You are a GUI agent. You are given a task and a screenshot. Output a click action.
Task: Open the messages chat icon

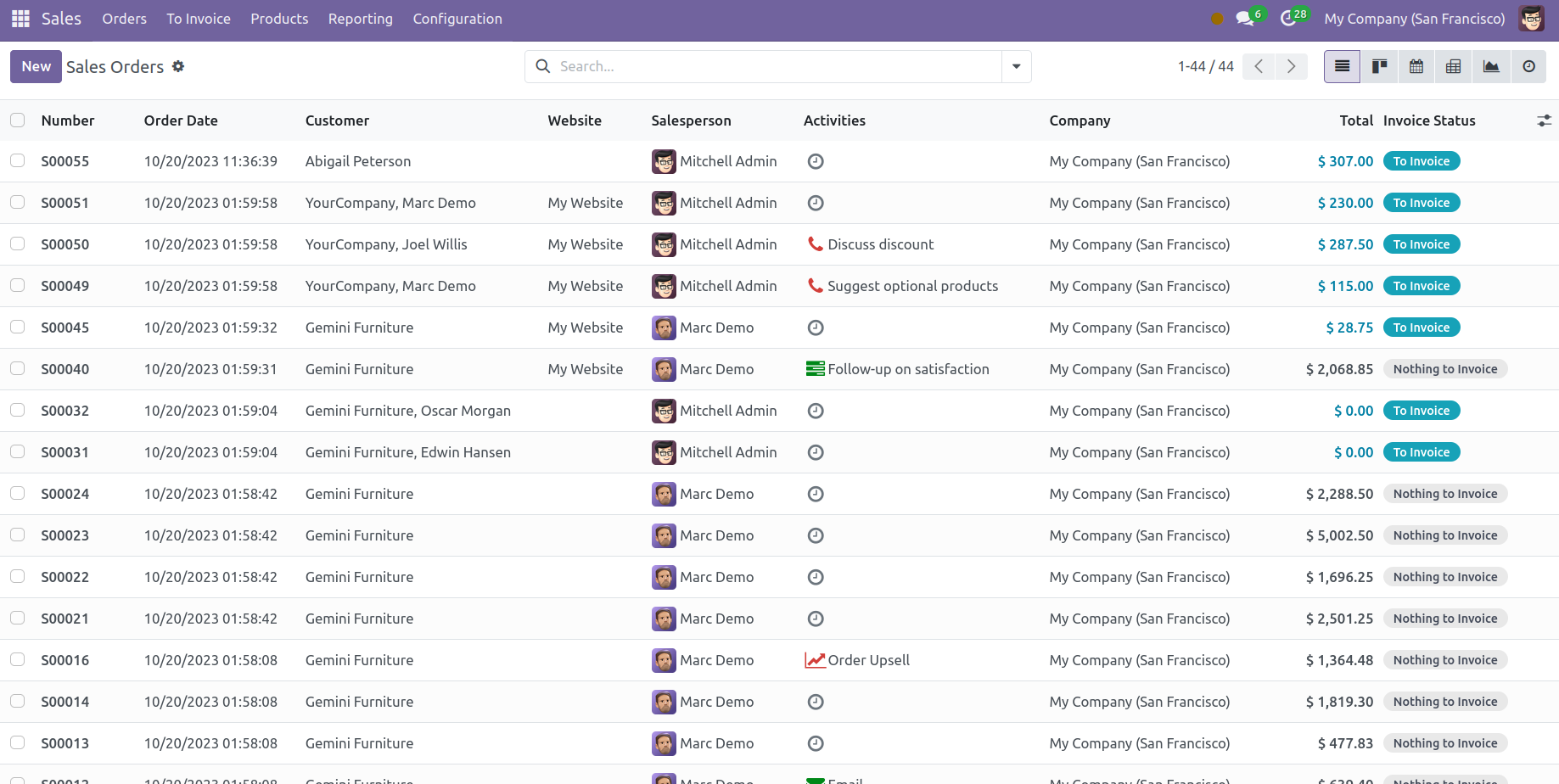[1244, 19]
